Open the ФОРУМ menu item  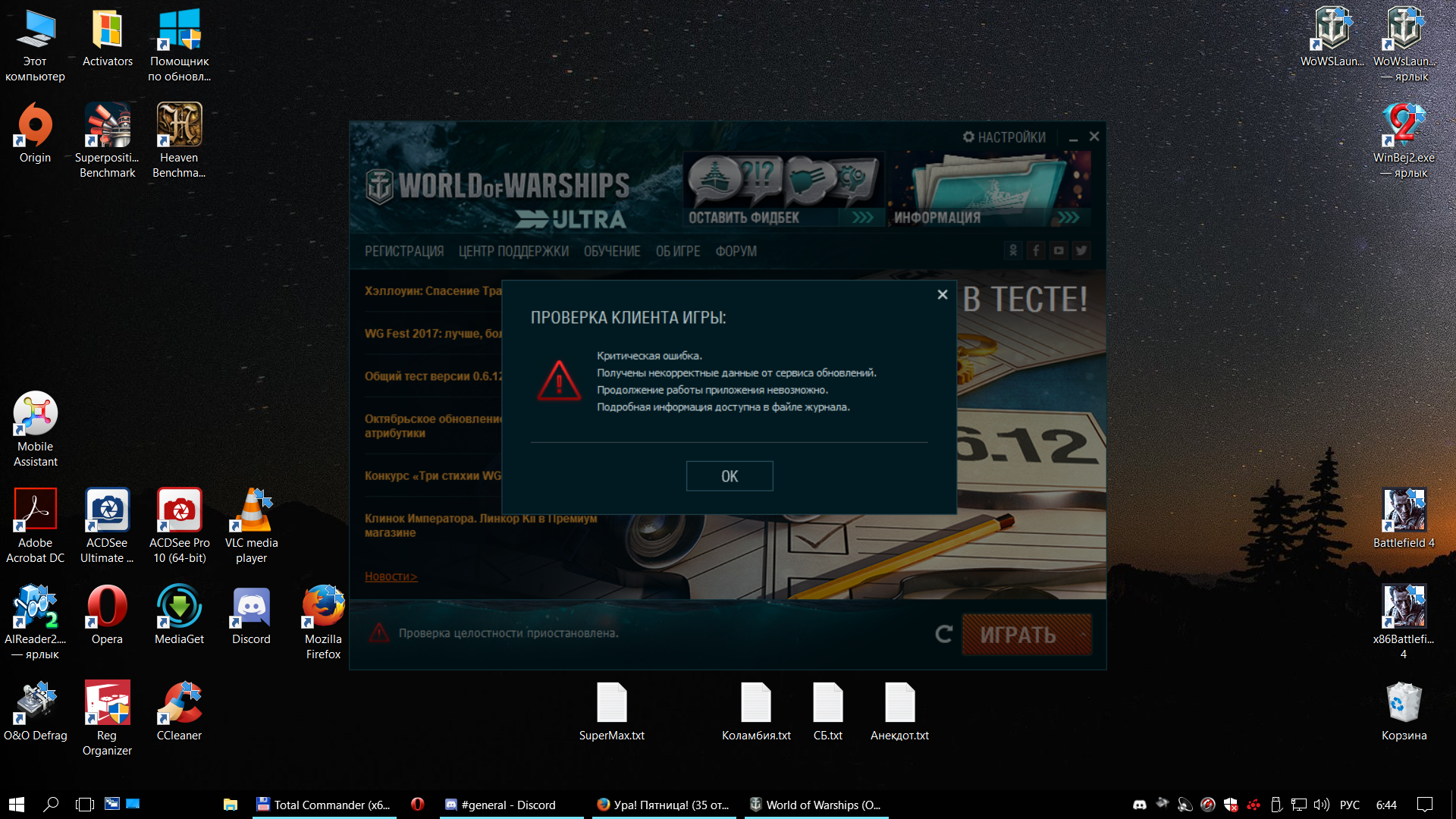736,251
